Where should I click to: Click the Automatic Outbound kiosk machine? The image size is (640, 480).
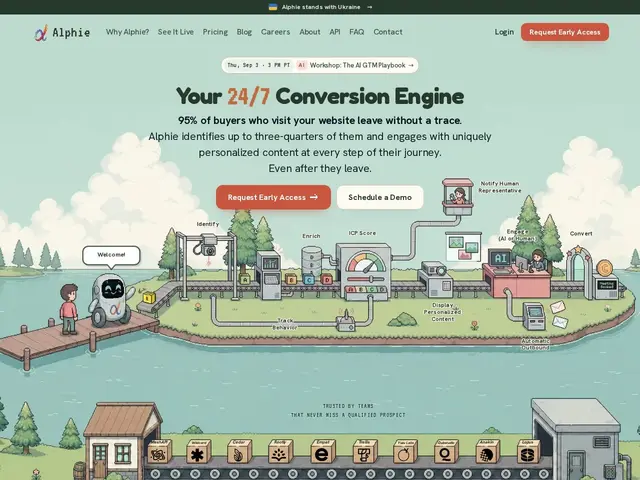pos(534,316)
